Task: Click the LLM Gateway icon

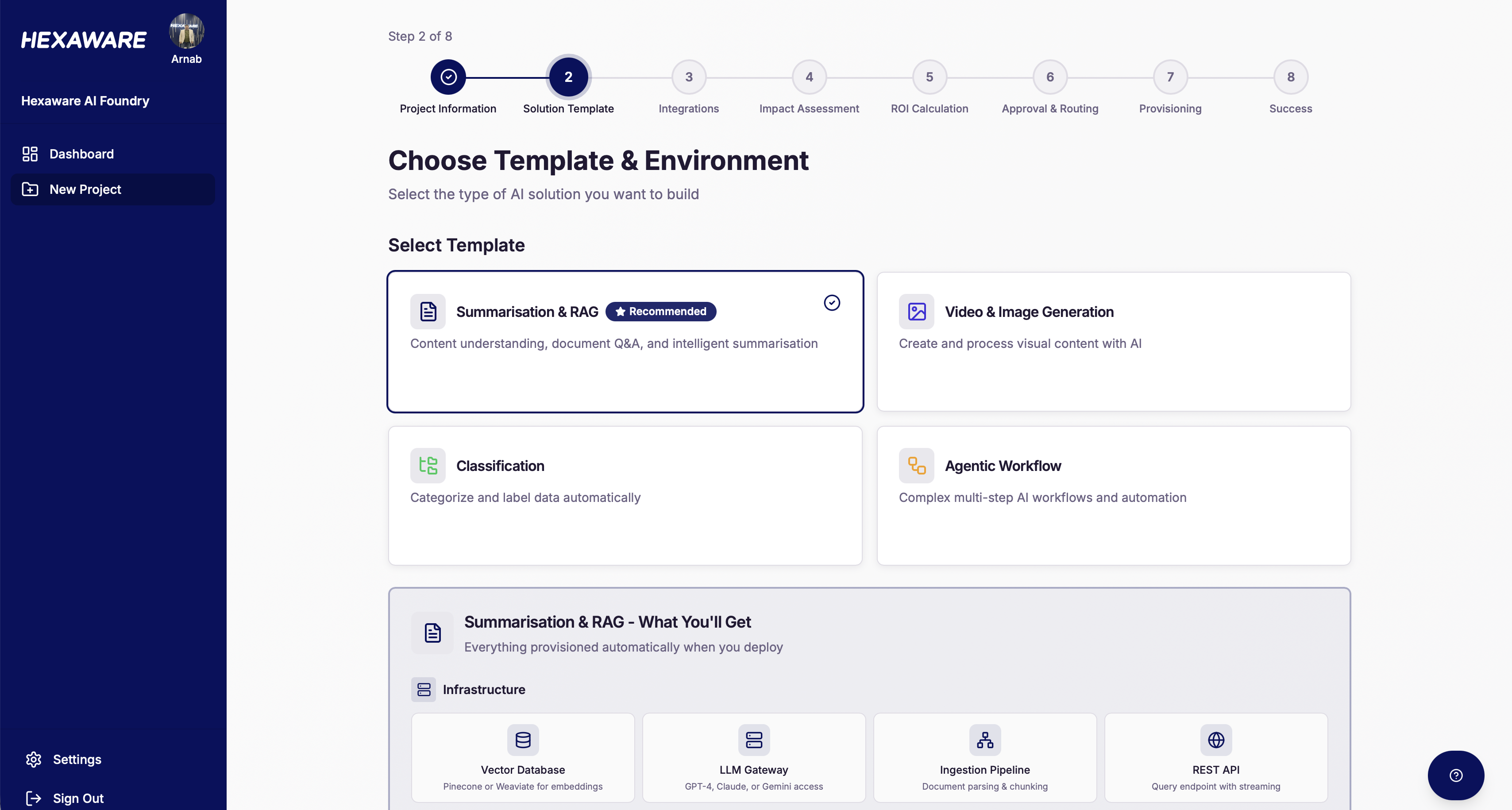Action: click(753, 740)
